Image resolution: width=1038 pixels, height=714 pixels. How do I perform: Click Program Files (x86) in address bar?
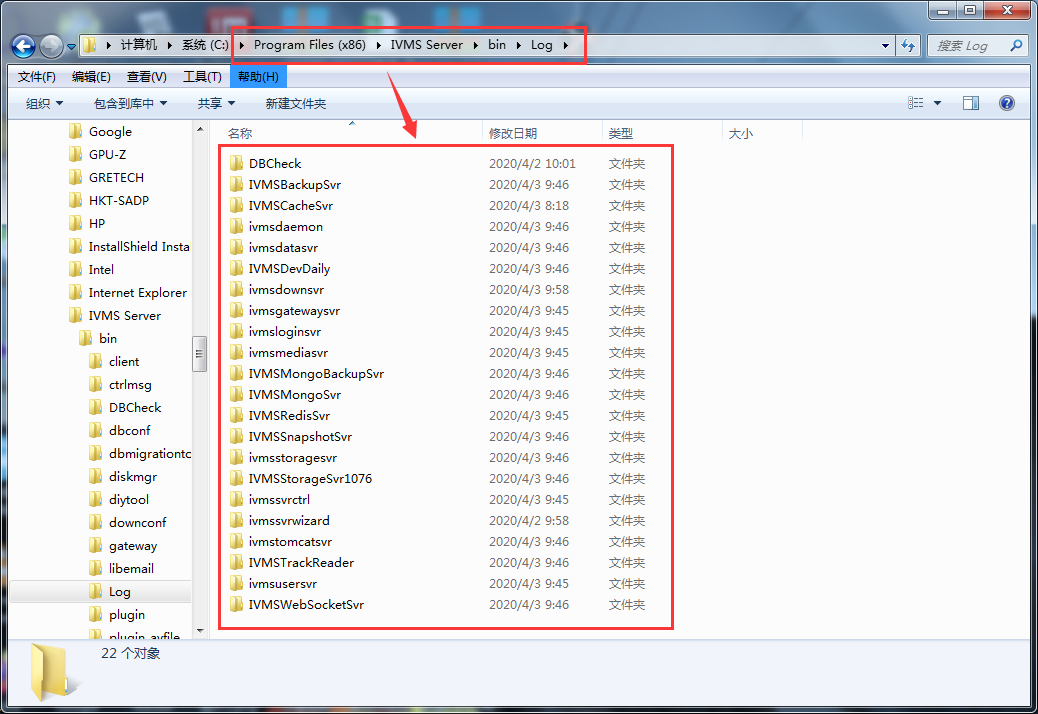click(x=310, y=45)
